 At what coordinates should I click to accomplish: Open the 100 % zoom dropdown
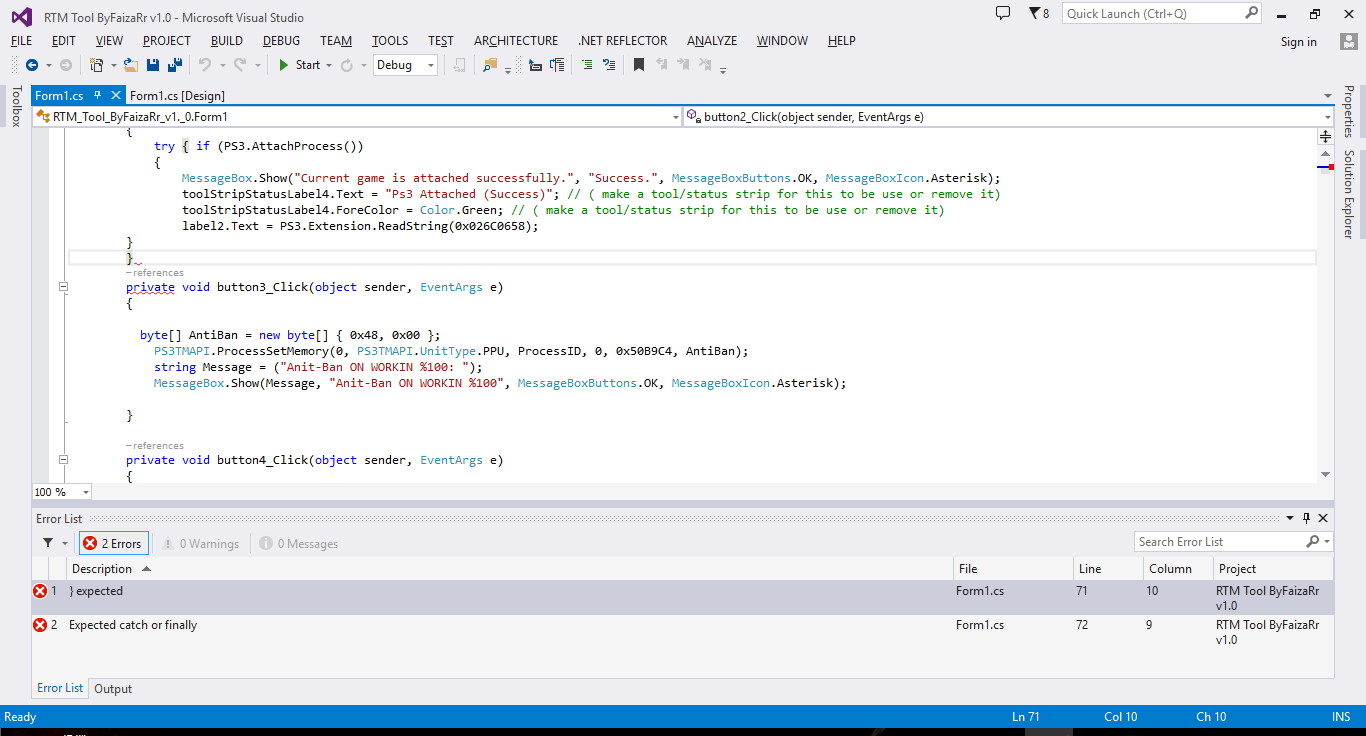click(85, 492)
